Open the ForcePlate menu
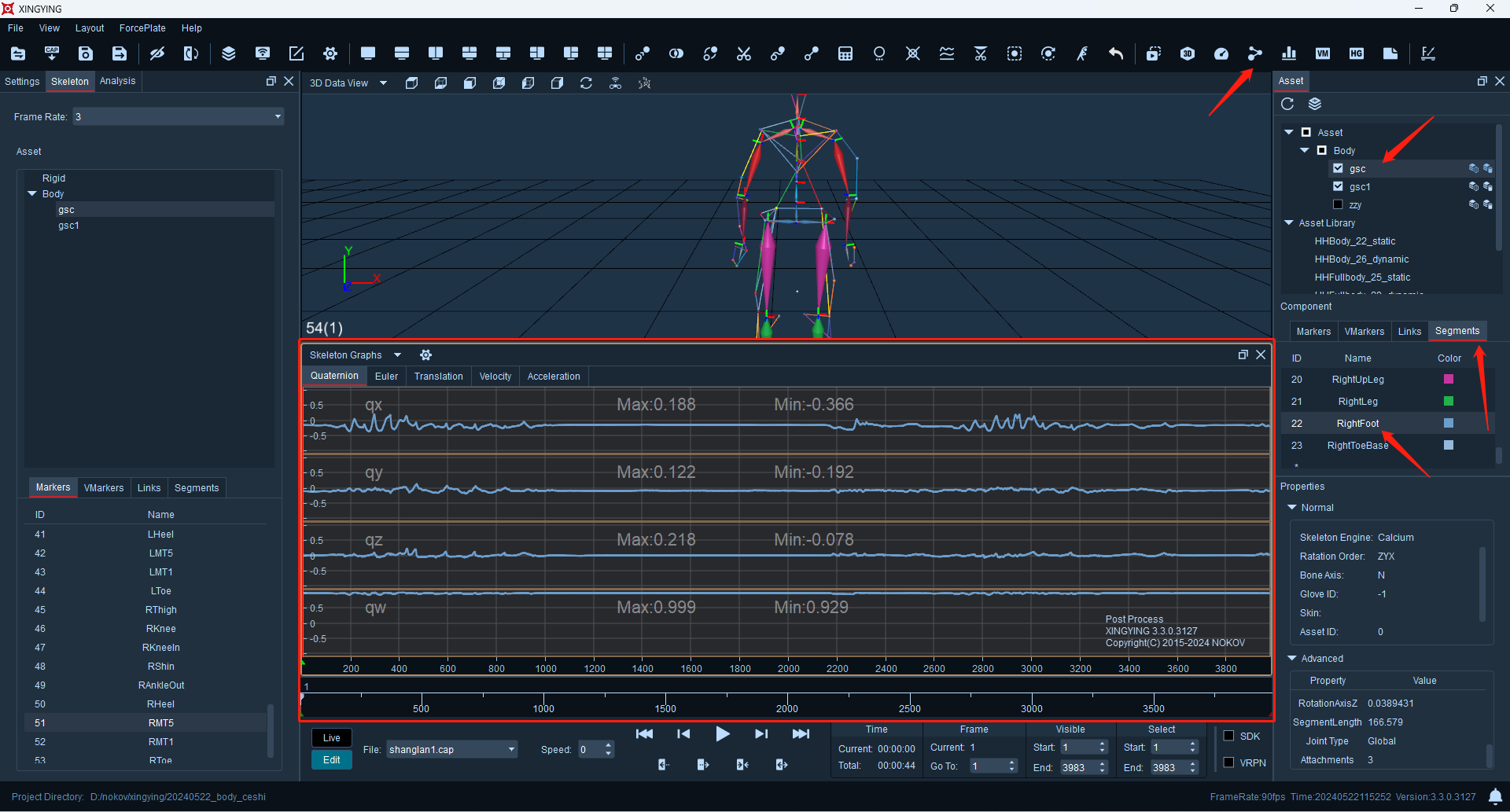 coord(142,28)
